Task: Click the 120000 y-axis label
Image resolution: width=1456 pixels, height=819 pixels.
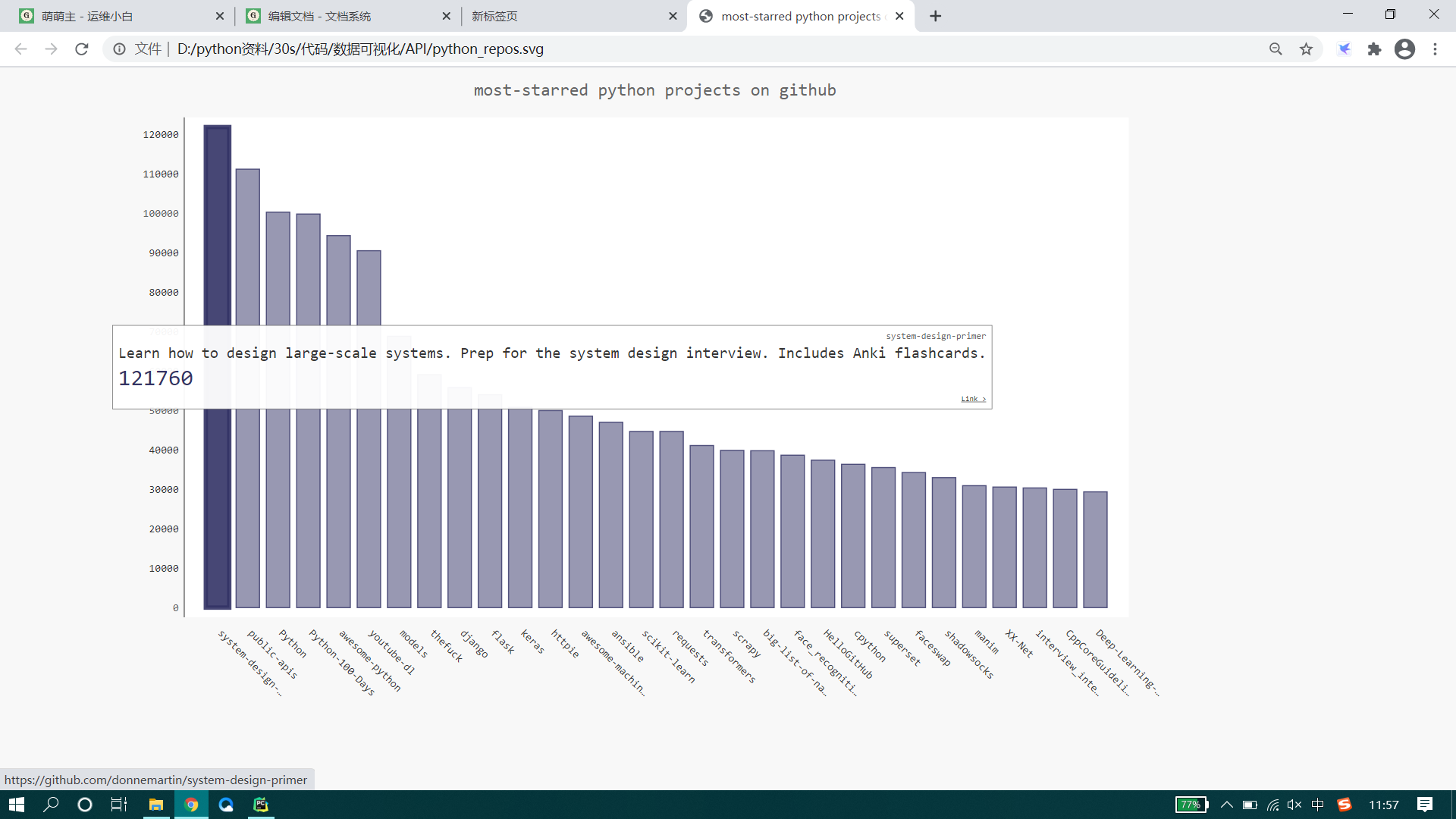Action: (x=161, y=135)
